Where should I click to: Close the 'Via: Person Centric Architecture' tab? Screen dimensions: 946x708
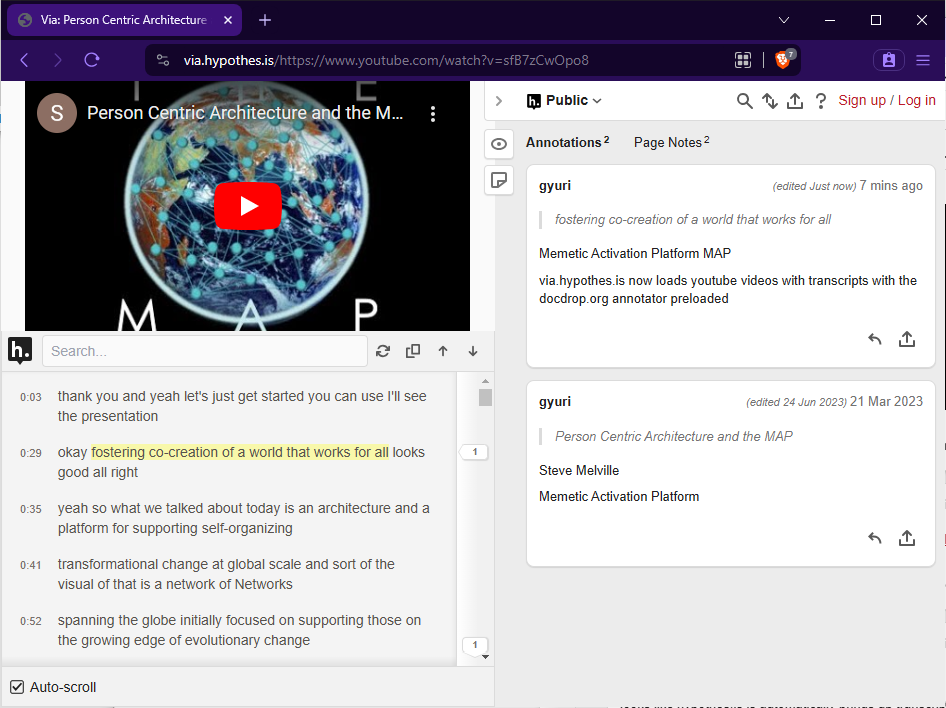[227, 20]
